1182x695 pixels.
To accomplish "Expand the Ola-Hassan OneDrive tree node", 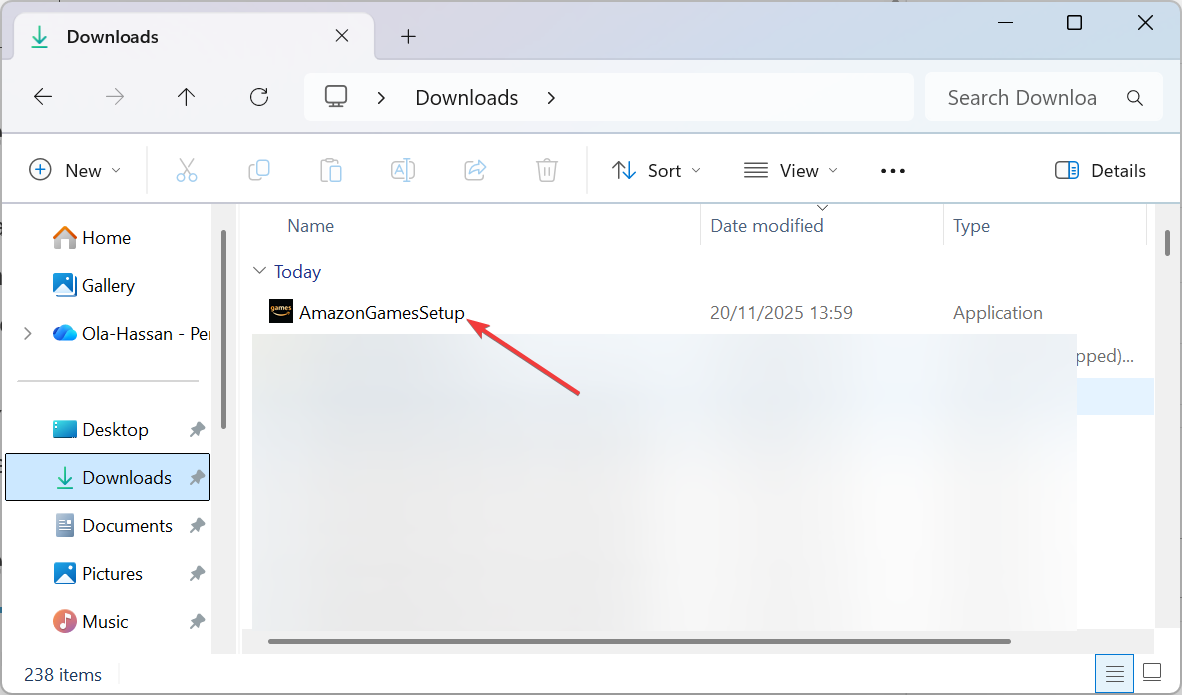I will tap(28, 333).
